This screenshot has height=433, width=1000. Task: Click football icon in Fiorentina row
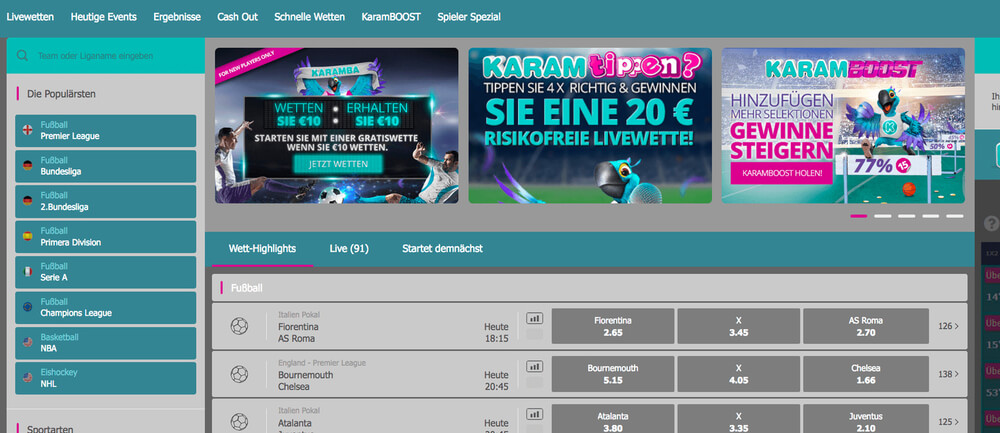pyautogui.click(x=239, y=327)
